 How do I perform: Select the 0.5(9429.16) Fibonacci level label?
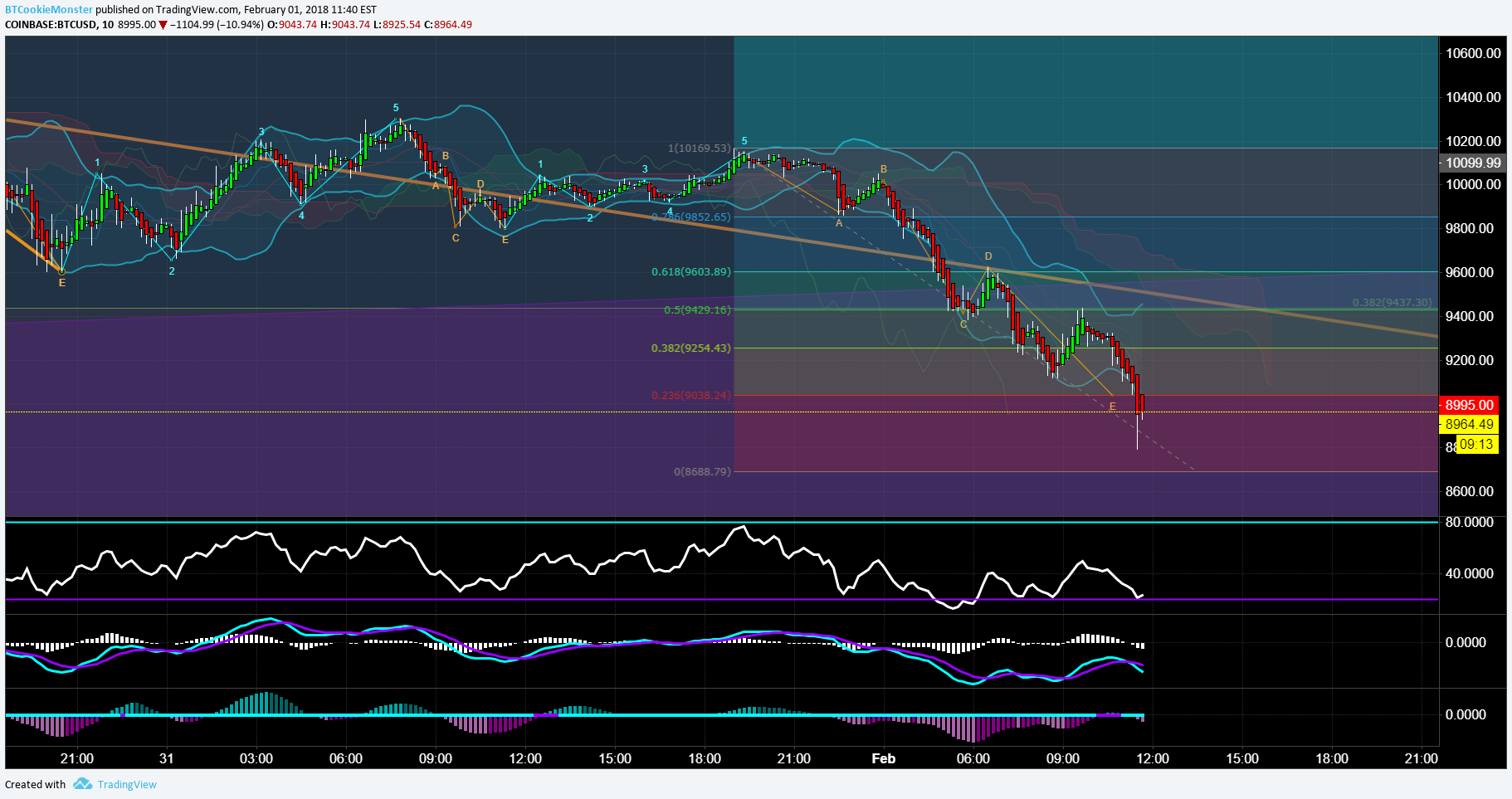697,310
